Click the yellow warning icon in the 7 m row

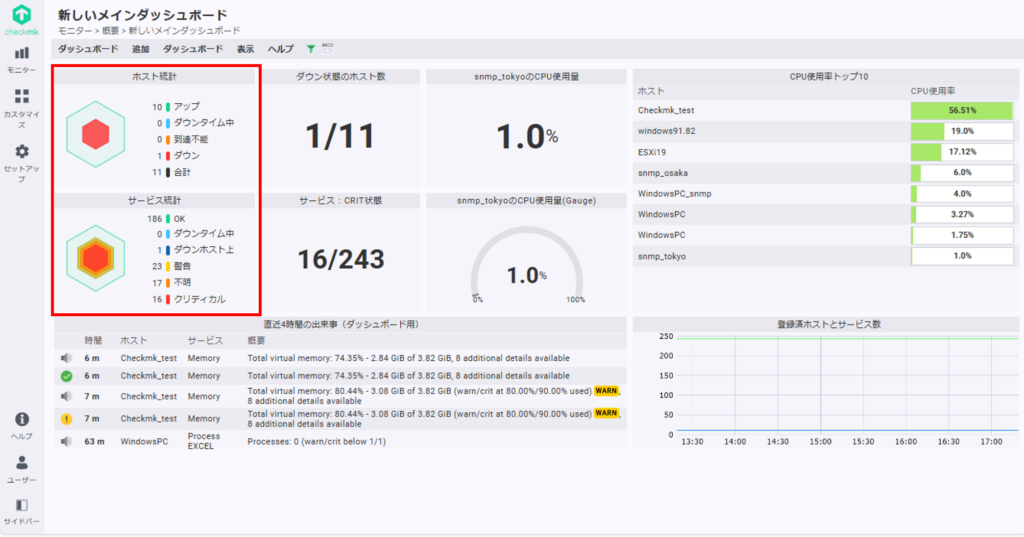click(x=66, y=419)
